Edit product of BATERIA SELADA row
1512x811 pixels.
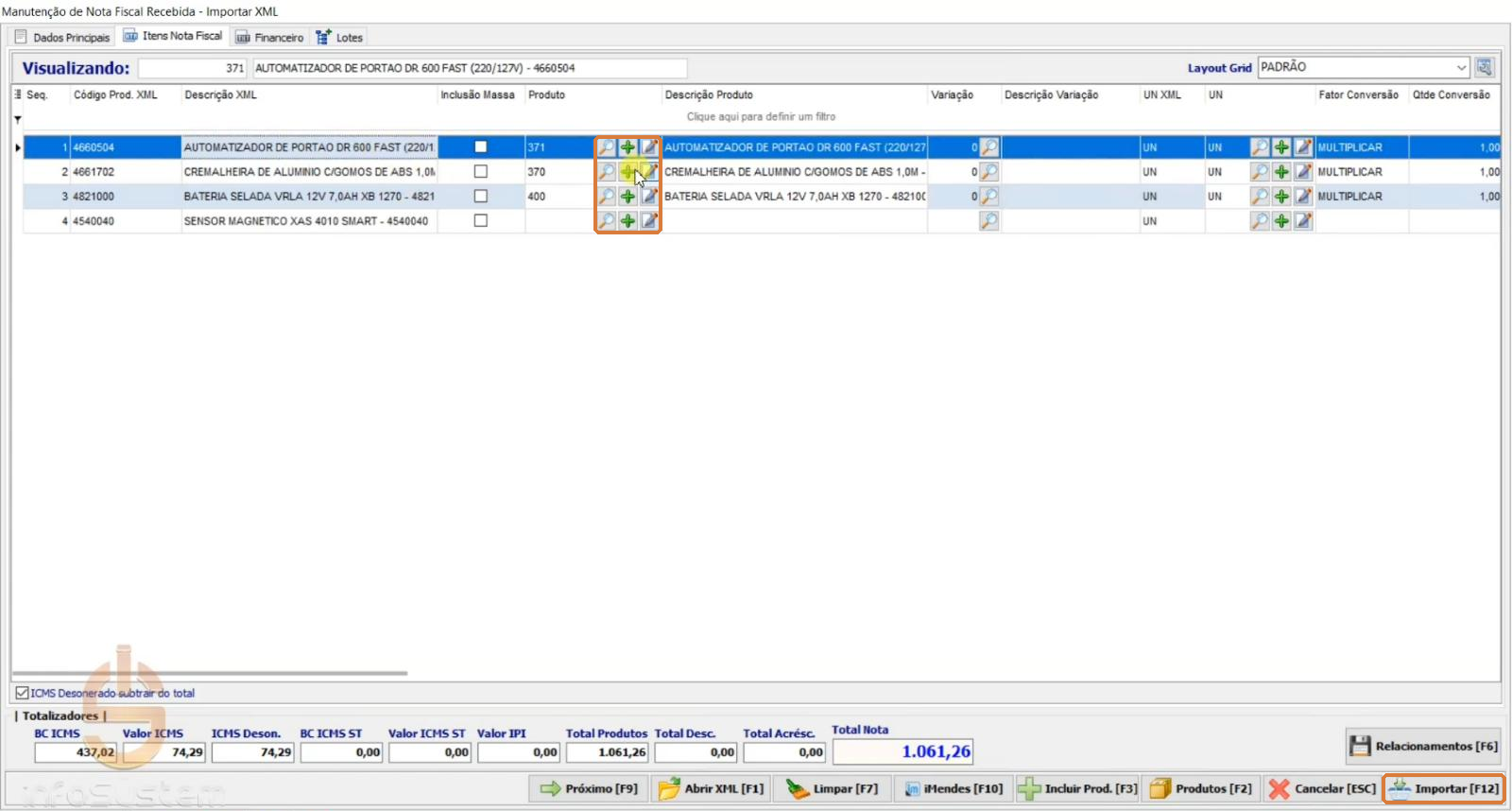click(x=649, y=197)
